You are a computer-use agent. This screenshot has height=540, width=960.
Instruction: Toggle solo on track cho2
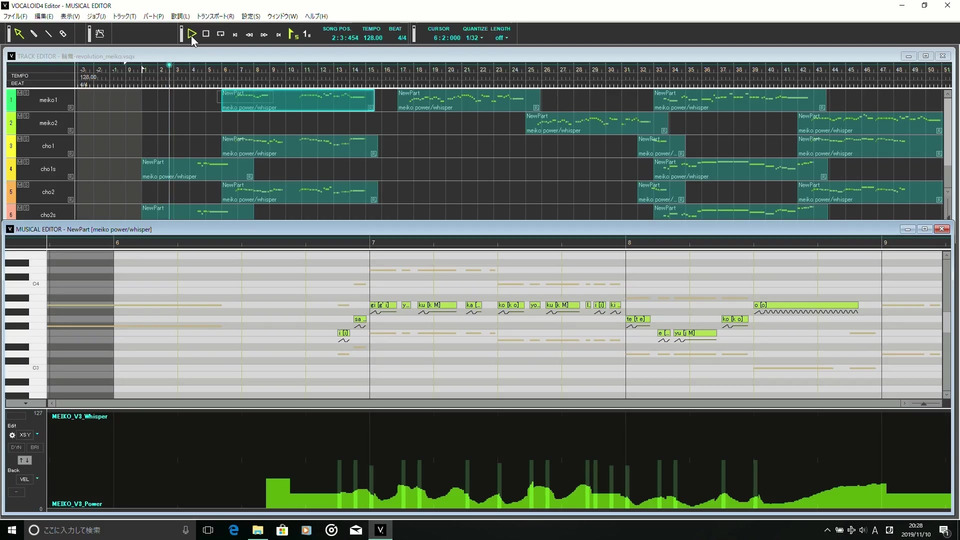click(x=26, y=185)
